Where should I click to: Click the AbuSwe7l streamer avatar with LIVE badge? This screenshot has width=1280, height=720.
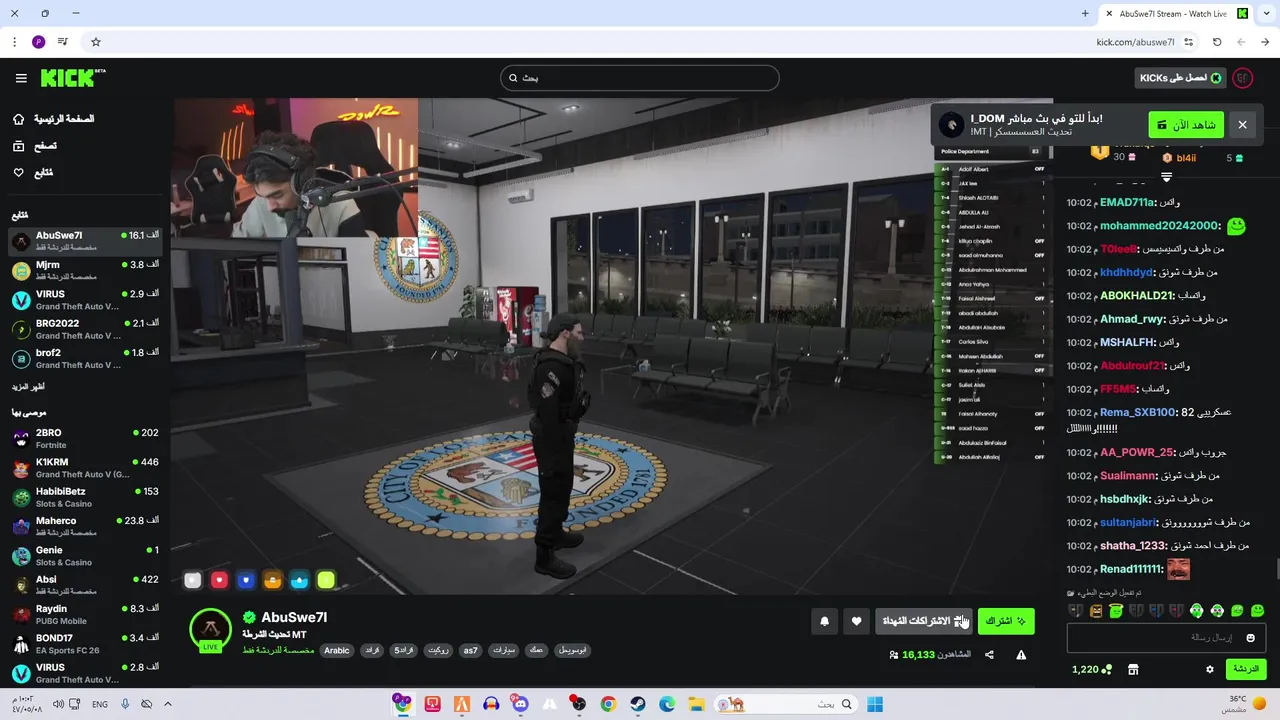[211, 630]
